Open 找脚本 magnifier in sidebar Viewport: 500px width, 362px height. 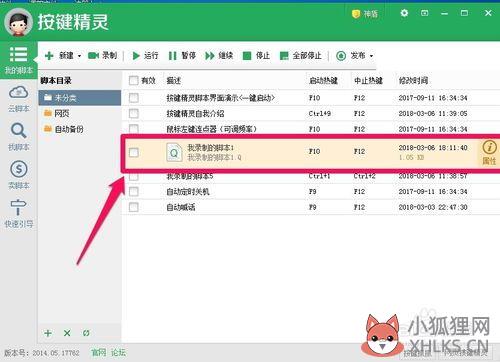18,131
